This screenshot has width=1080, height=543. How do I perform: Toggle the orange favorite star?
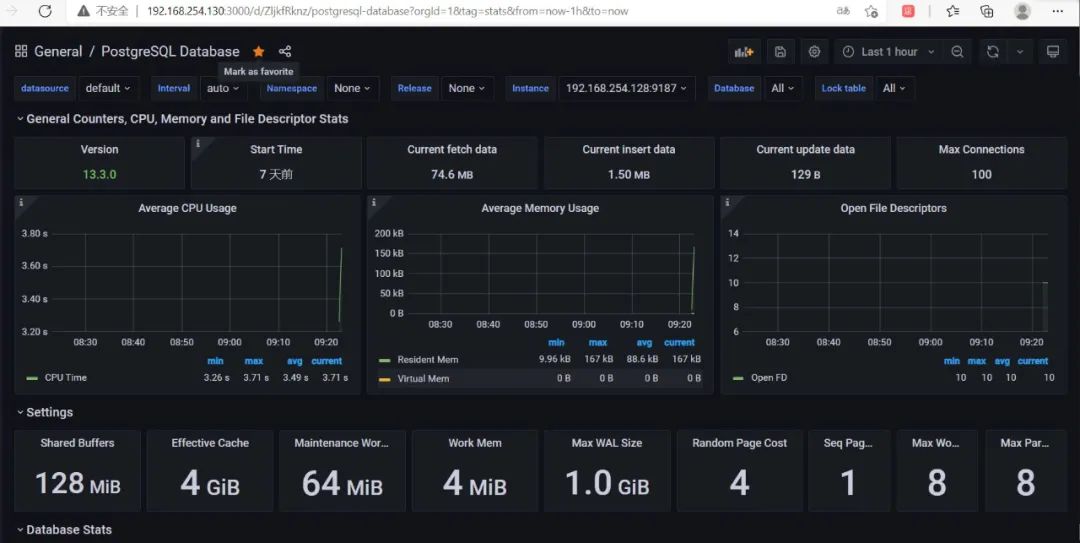(x=258, y=52)
